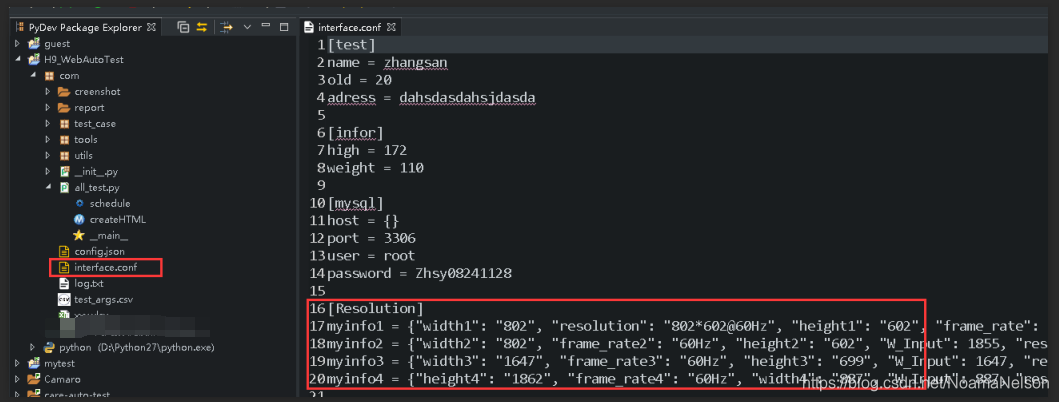This screenshot has height=402, width=1059.
Task: Expand the Camaro project
Action: 18,379
